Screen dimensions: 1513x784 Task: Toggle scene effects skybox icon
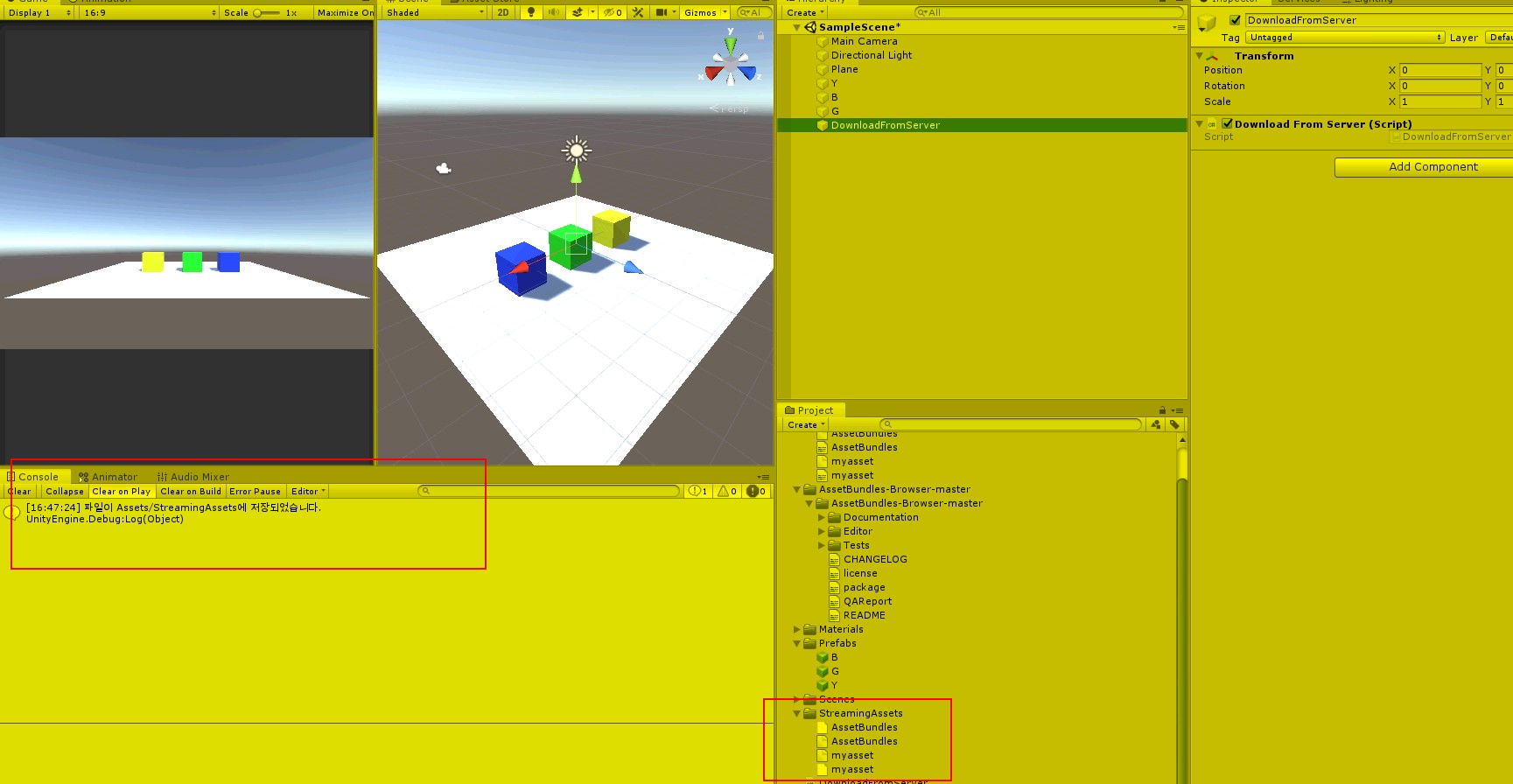(578, 12)
